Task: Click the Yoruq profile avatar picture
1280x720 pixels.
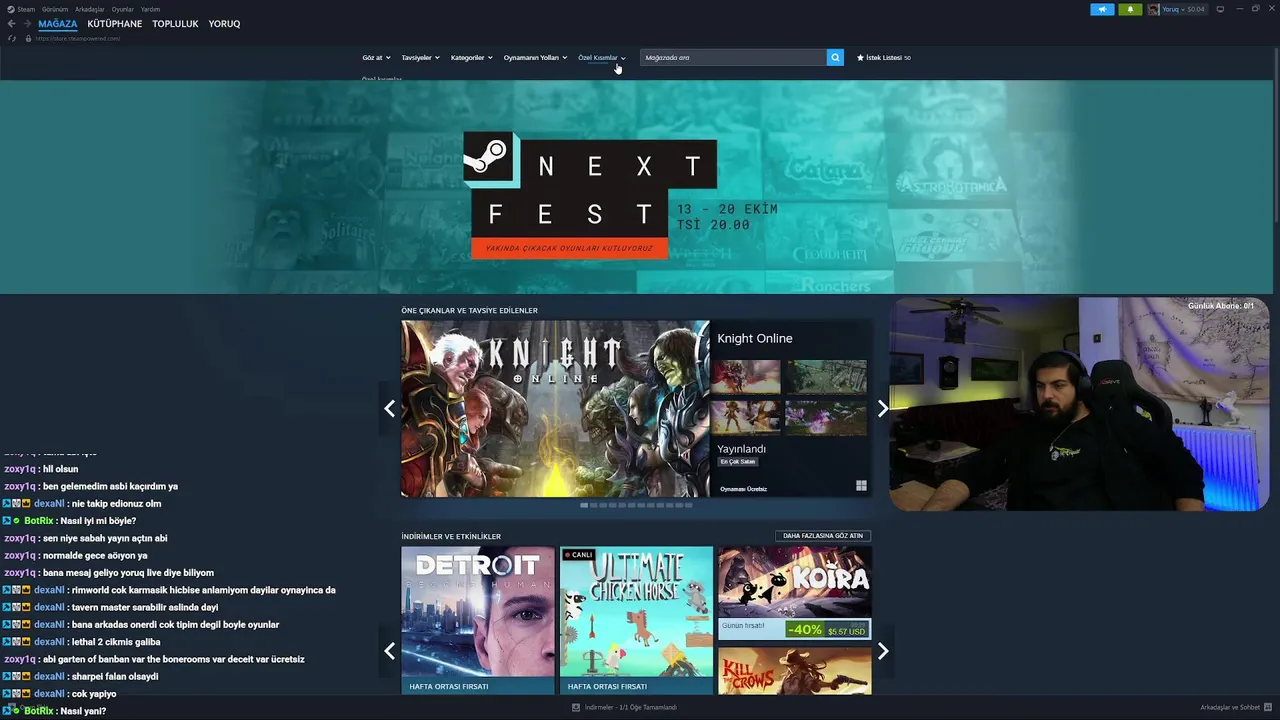Action: 1153,9
